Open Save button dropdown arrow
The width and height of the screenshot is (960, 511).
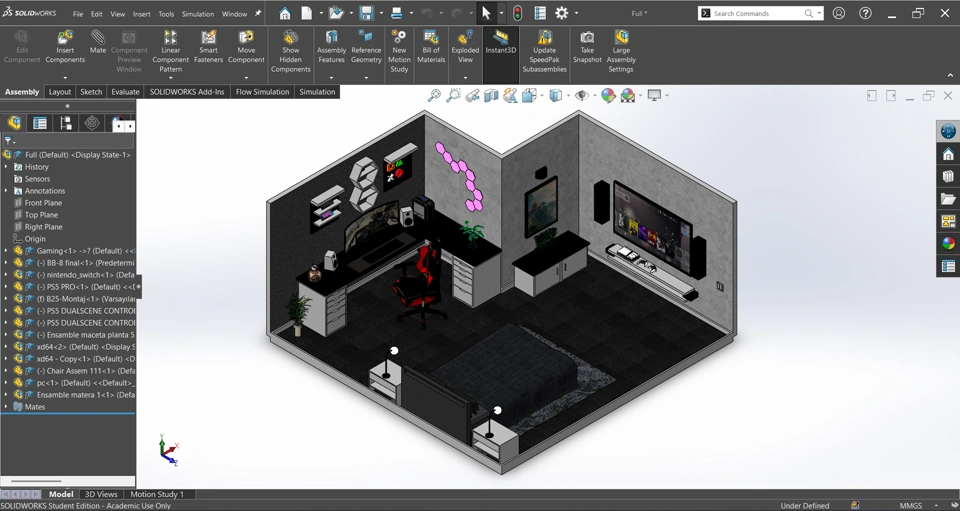tap(381, 13)
